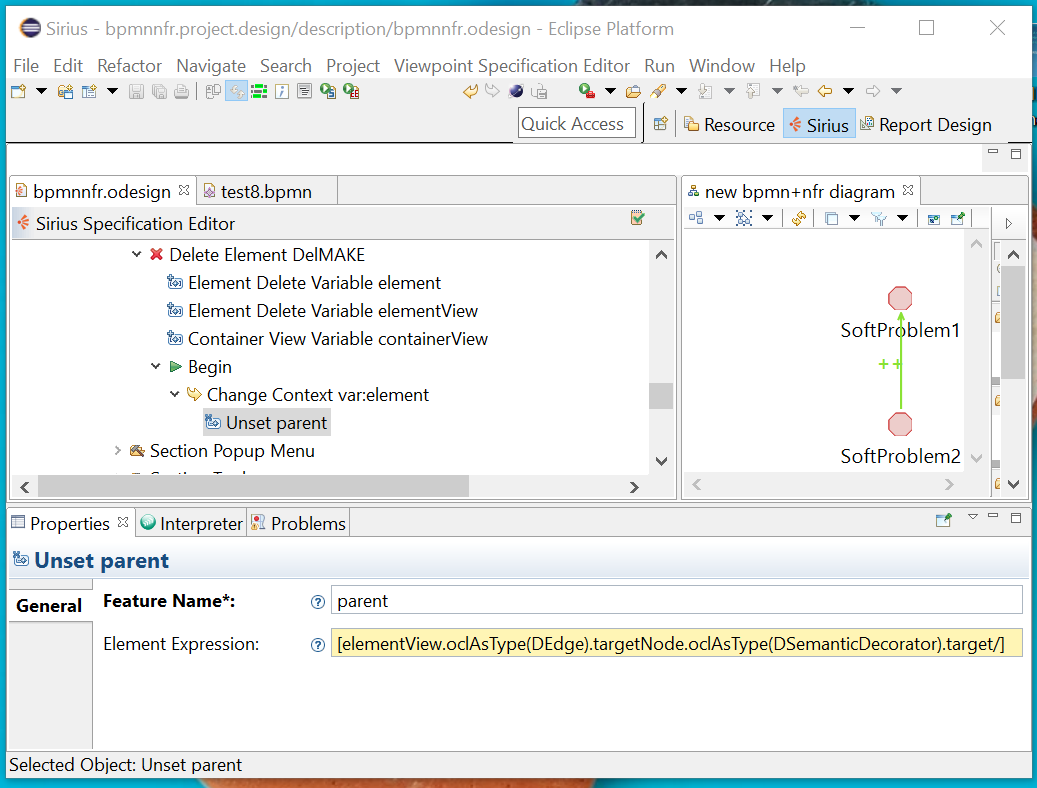The image size is (1037, 788).
Task: Close the new bpmn+nfr diagram tab
Action: click(908, 191)
